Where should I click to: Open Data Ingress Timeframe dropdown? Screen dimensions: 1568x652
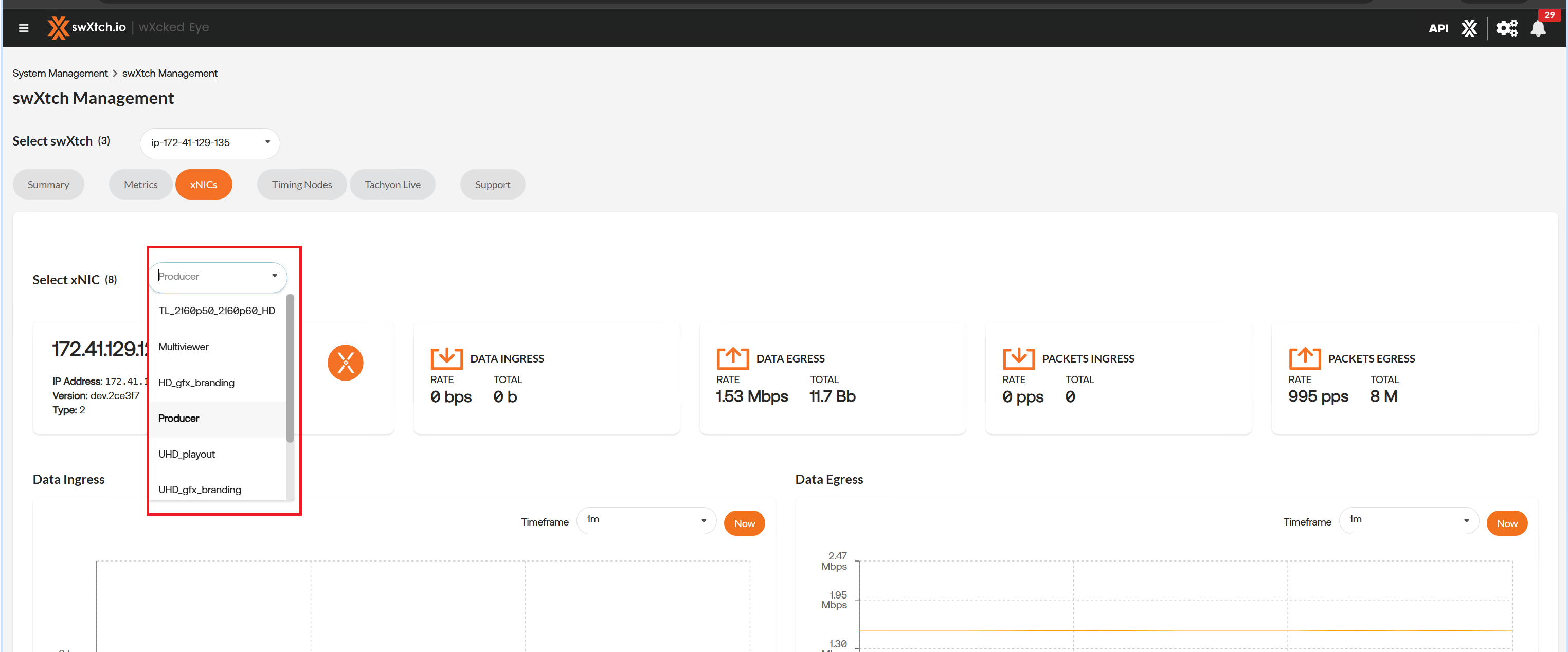(x=645, y=520)
